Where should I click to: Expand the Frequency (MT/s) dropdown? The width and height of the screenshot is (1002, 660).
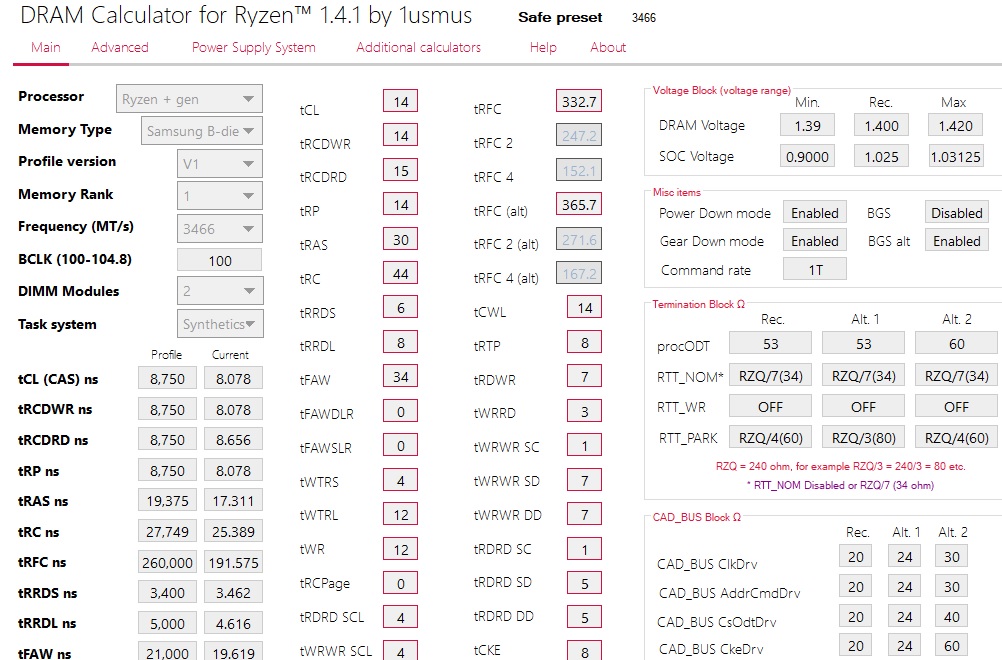(x=219, y=228)
